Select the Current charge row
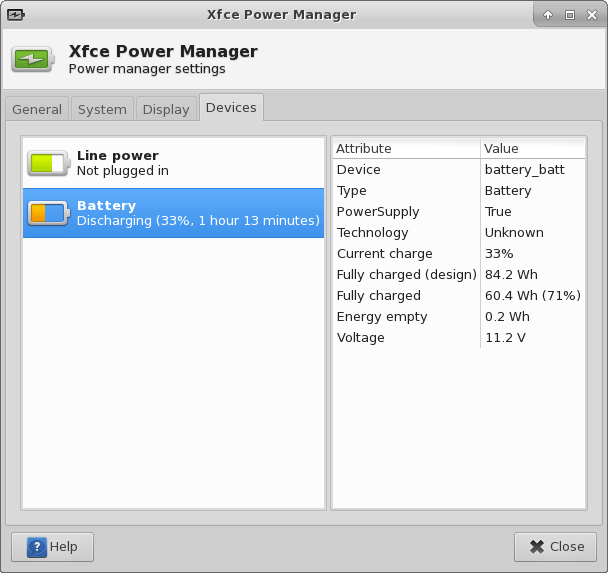This screenshot has width=608, height=573. pyautogui.click(x=458, y=254)
